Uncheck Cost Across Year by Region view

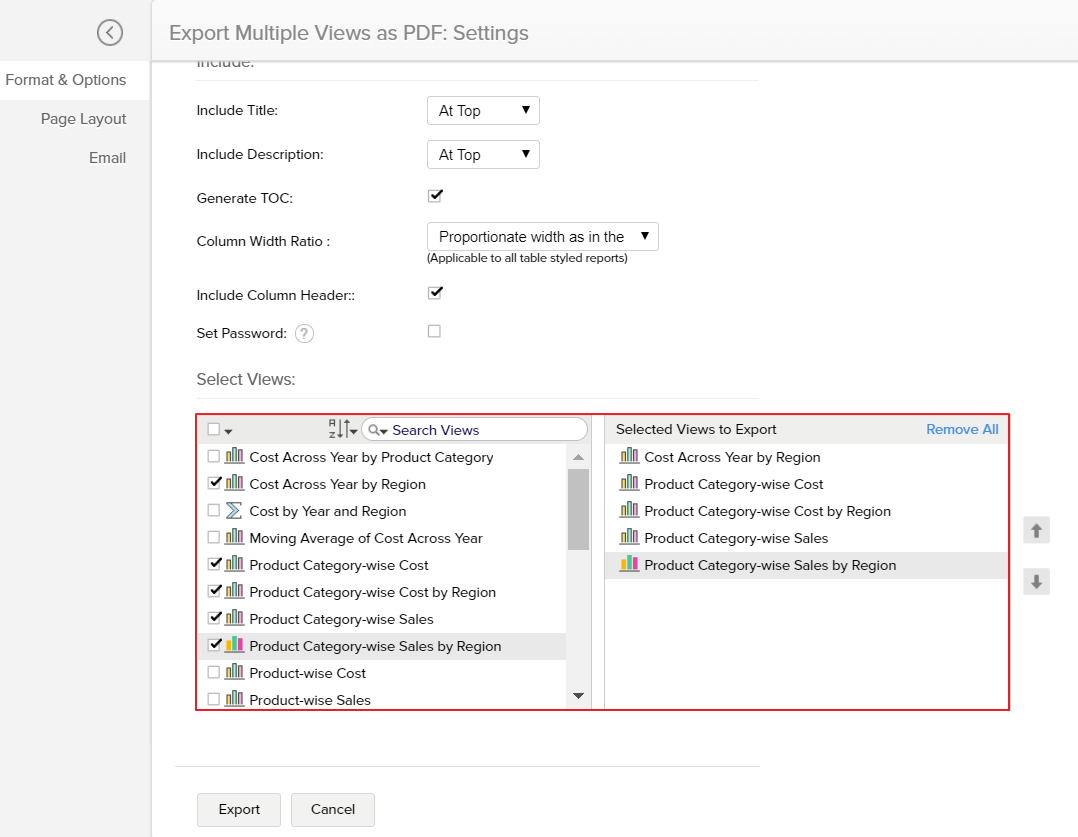214,484
